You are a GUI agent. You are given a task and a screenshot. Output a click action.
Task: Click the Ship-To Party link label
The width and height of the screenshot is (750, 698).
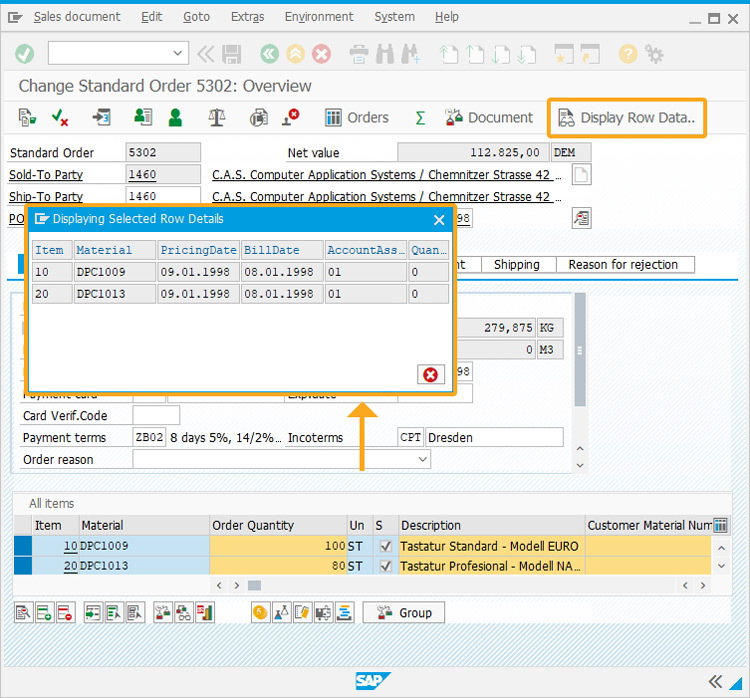(x=46, y=196)
